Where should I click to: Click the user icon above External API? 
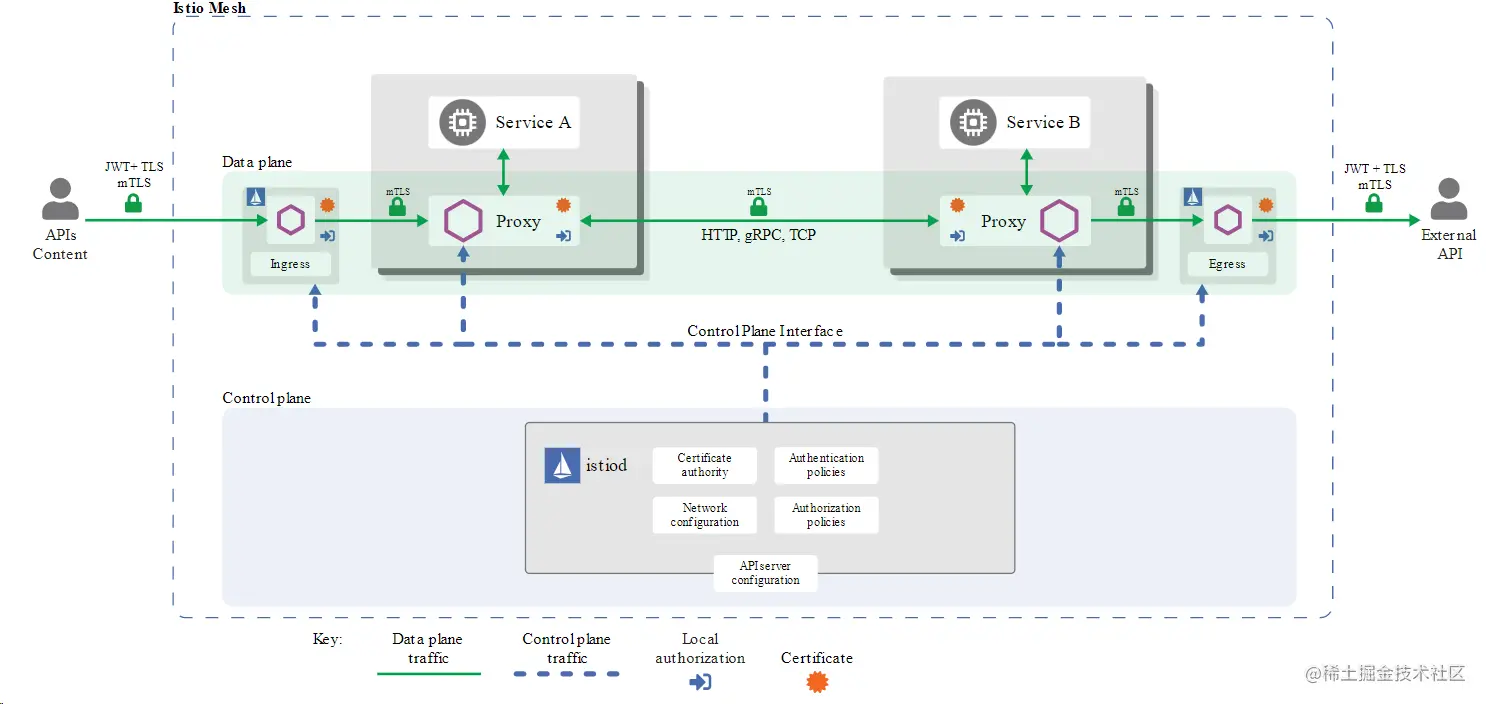[x=1449, y=199]
